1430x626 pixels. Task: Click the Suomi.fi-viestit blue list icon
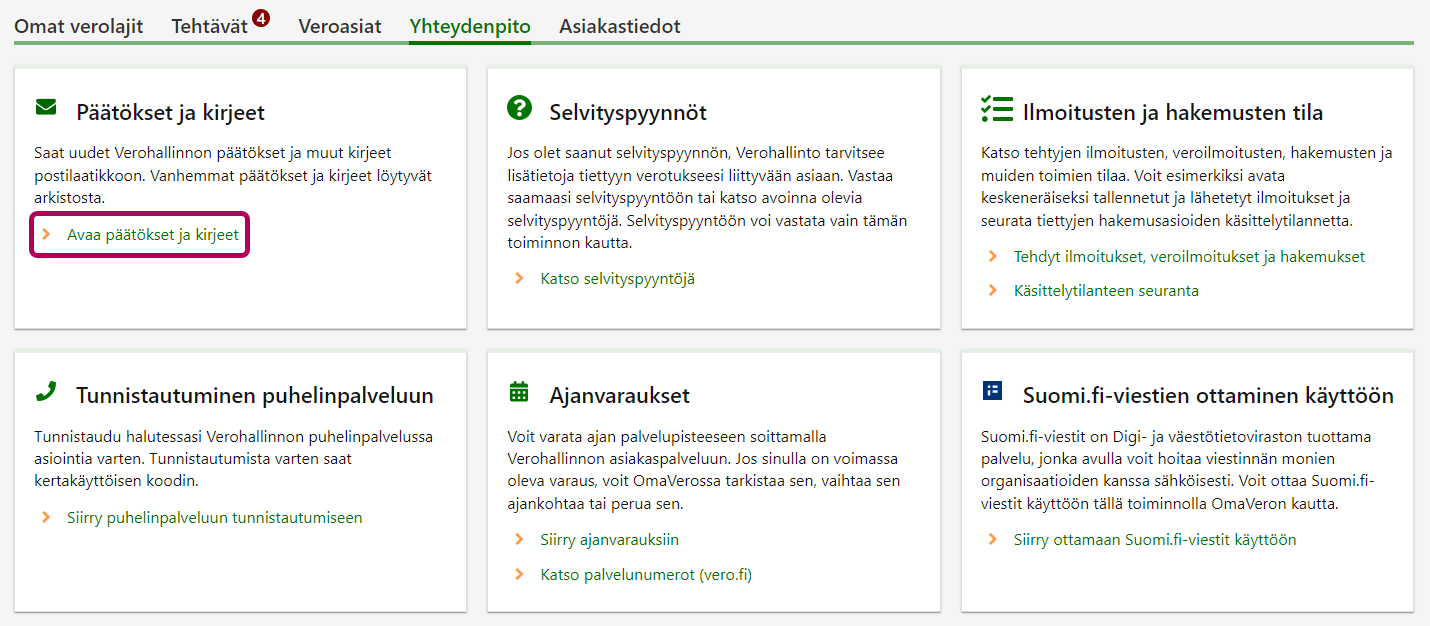point(992,391)
